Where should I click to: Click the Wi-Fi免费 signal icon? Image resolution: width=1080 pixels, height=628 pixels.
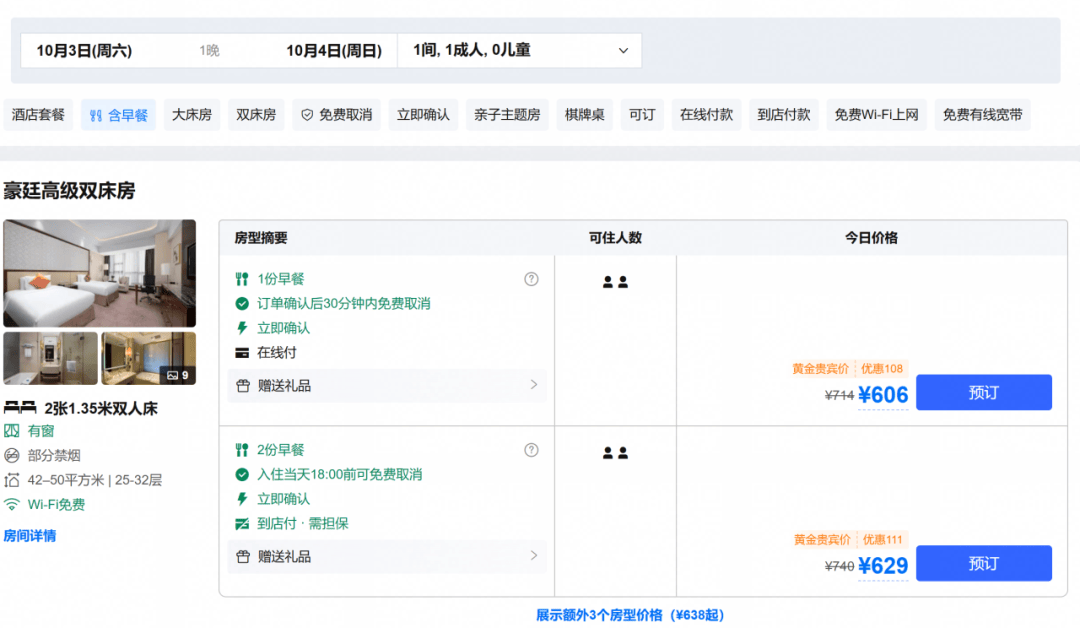click(x=12, y=504)
